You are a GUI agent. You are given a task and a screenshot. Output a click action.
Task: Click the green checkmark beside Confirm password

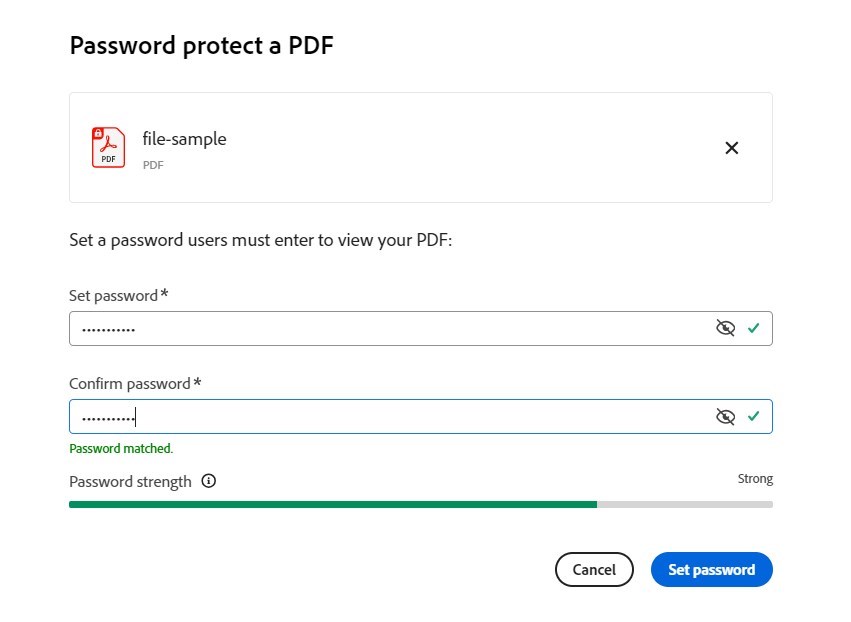tap(756, 416)
